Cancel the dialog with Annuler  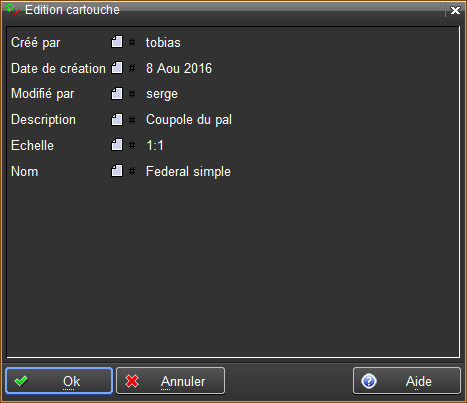170,381
